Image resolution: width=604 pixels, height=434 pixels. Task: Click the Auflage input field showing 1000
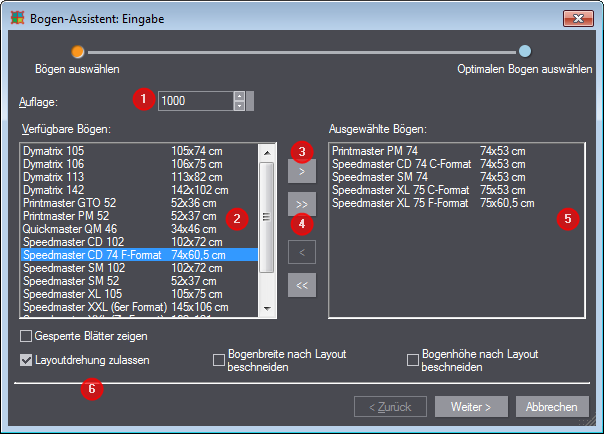(x=196, y=101)
